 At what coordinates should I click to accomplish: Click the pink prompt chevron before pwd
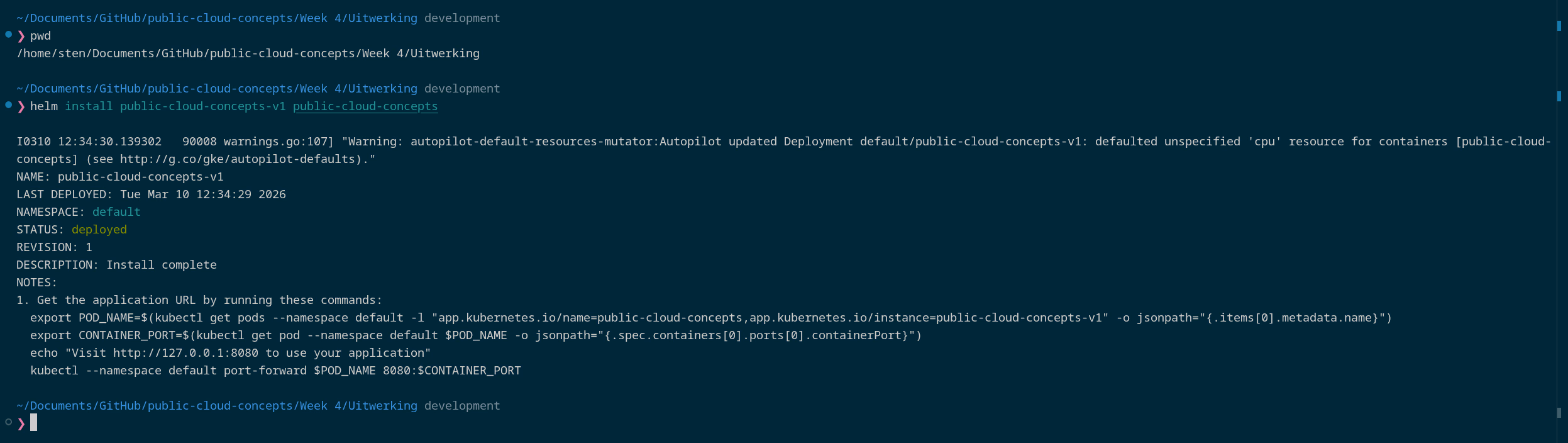point(21,36)
